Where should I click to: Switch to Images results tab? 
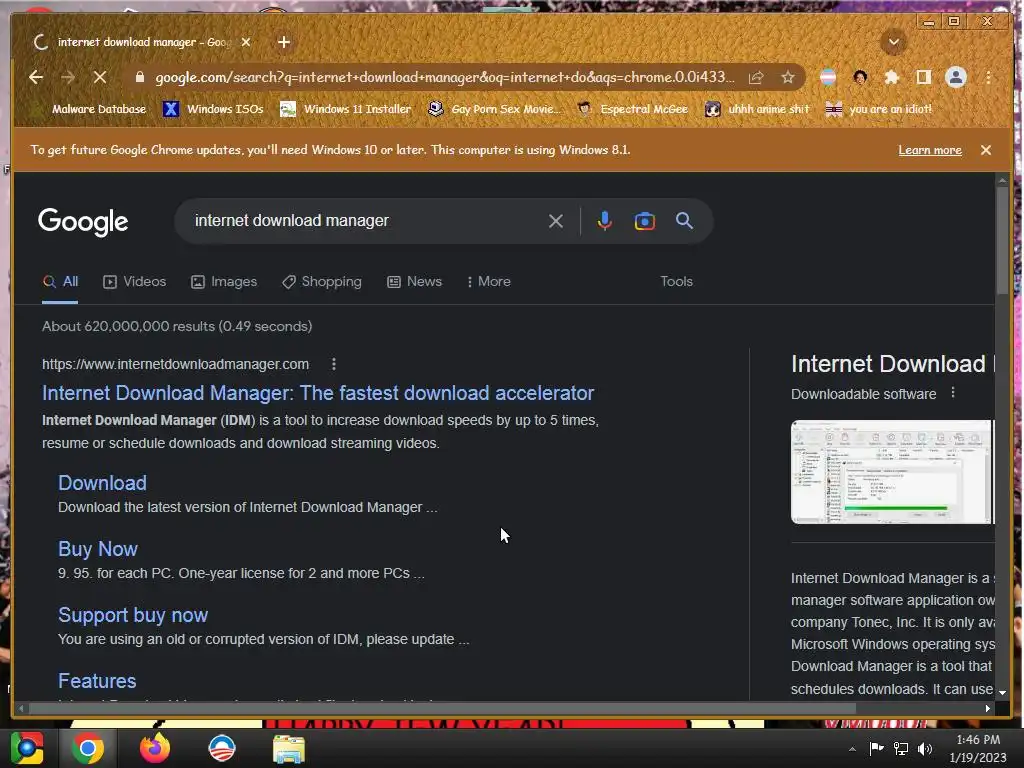224,281
